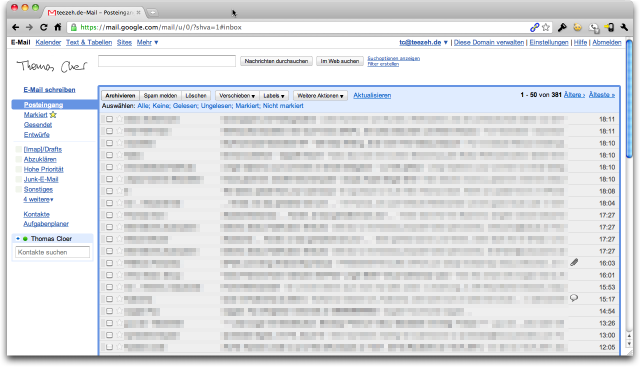Click the extension icon left of the wrench

point(609,27)
